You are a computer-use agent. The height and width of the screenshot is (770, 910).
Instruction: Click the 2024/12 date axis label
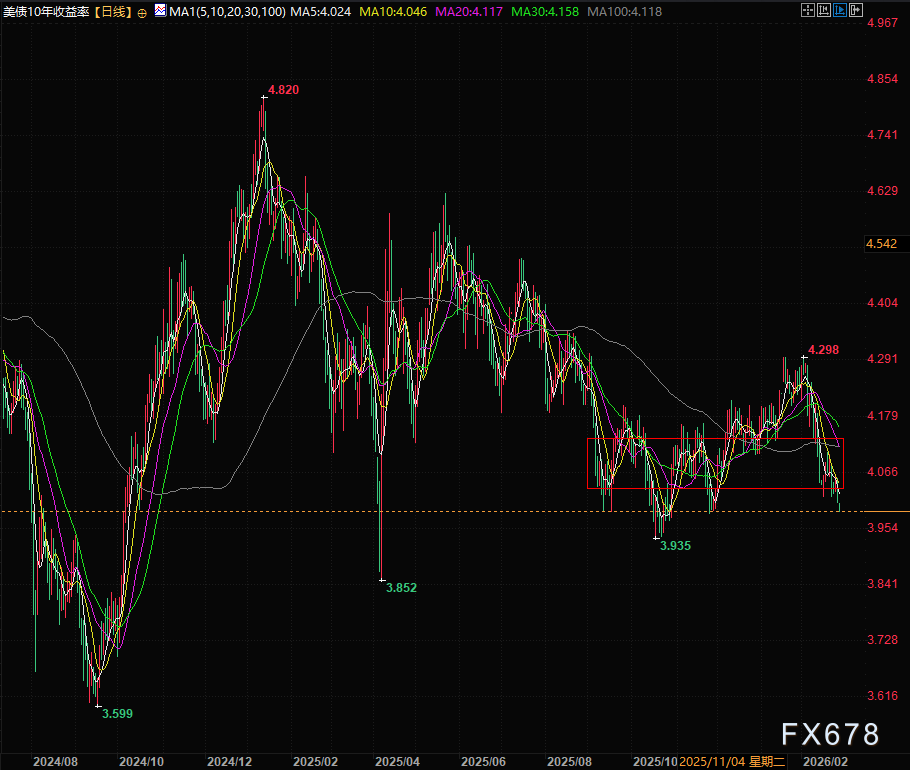tap(229, 762)
